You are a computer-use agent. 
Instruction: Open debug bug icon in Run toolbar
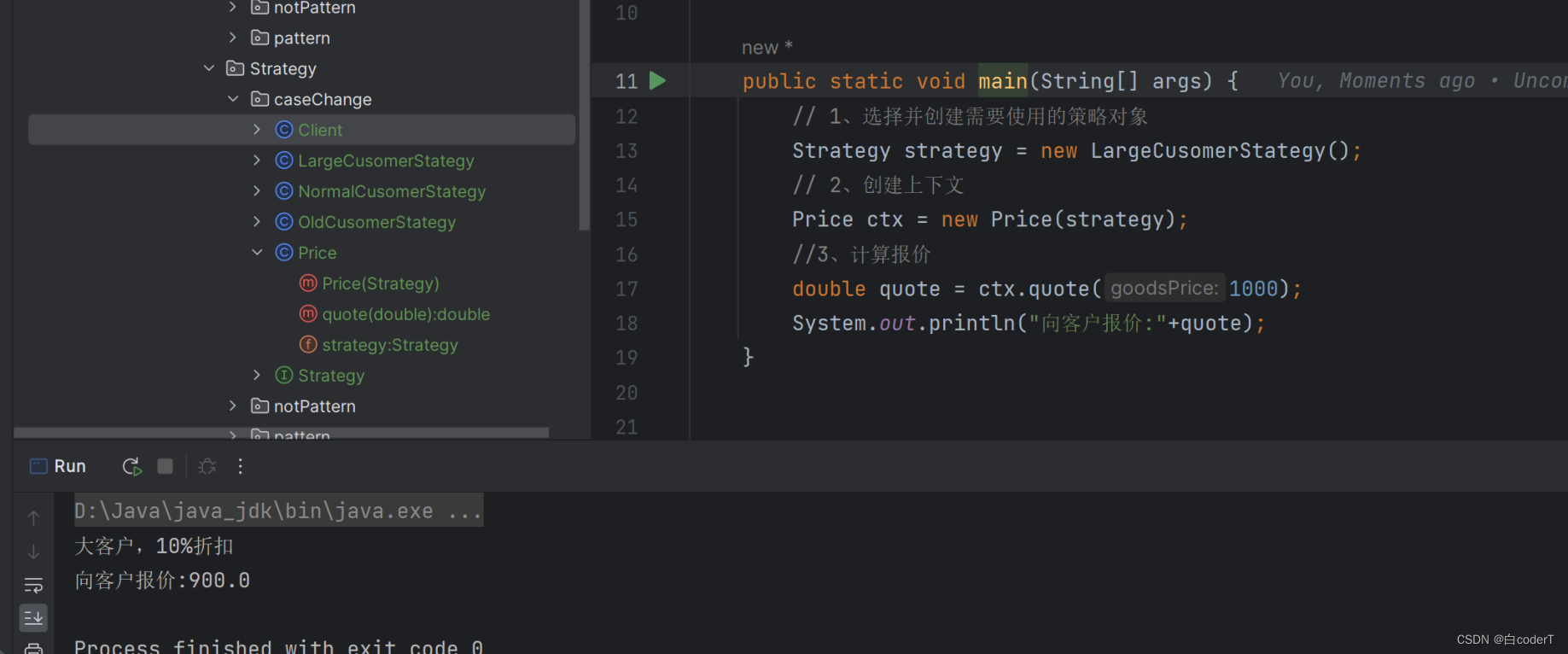(207, 466)
